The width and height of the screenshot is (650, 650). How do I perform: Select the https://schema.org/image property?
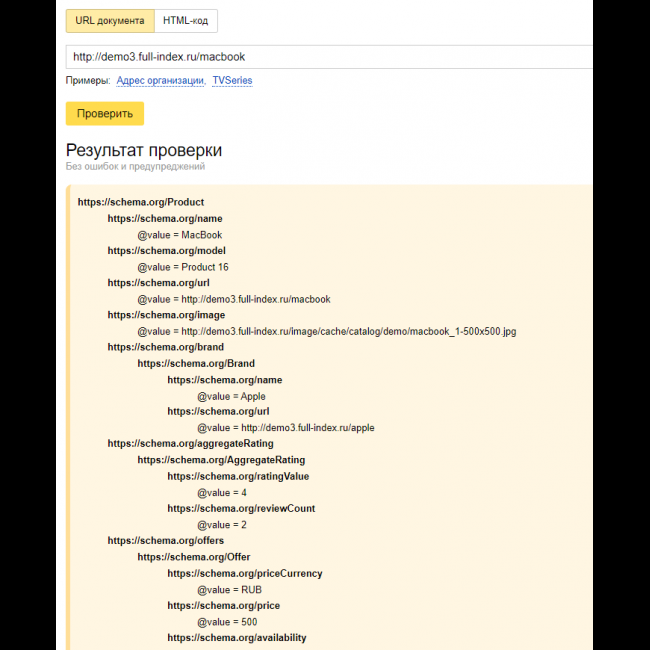pyautogui.click(x=168, y=315)
